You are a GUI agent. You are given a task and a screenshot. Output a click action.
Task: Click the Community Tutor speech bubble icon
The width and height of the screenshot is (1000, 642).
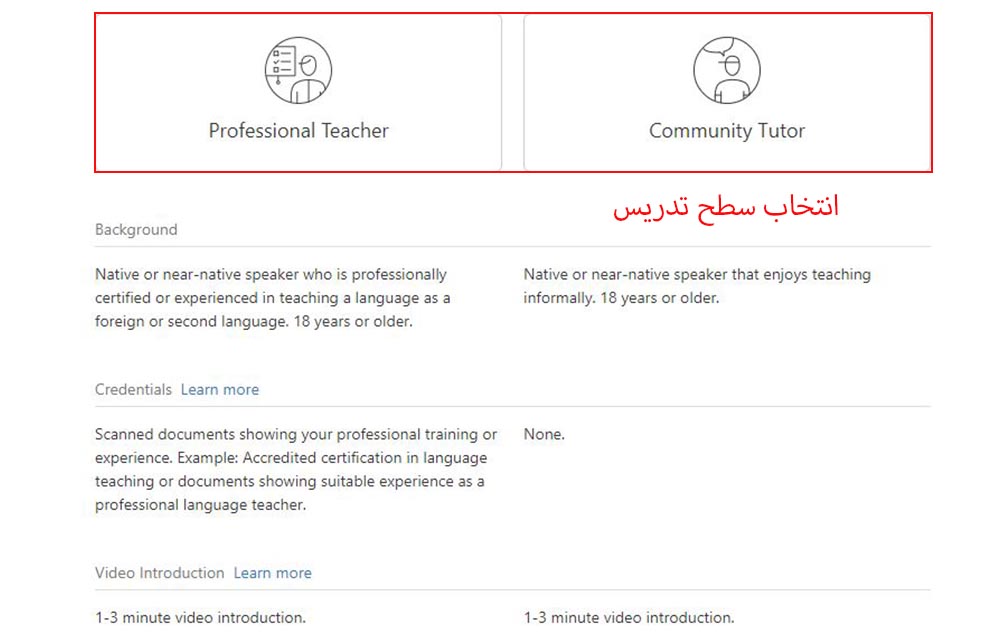[x=727, y=70]
